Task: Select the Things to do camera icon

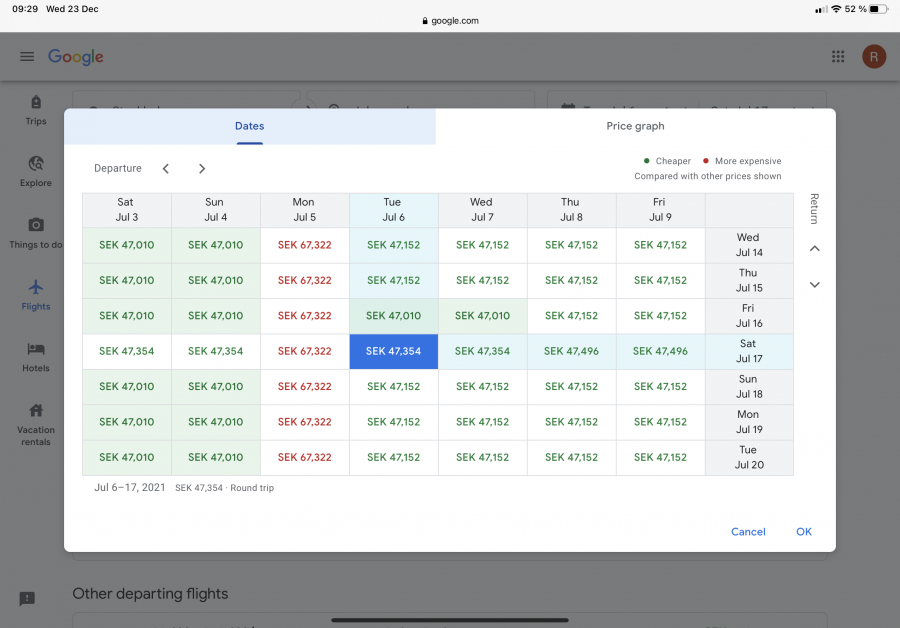Action: pos(36,225)
